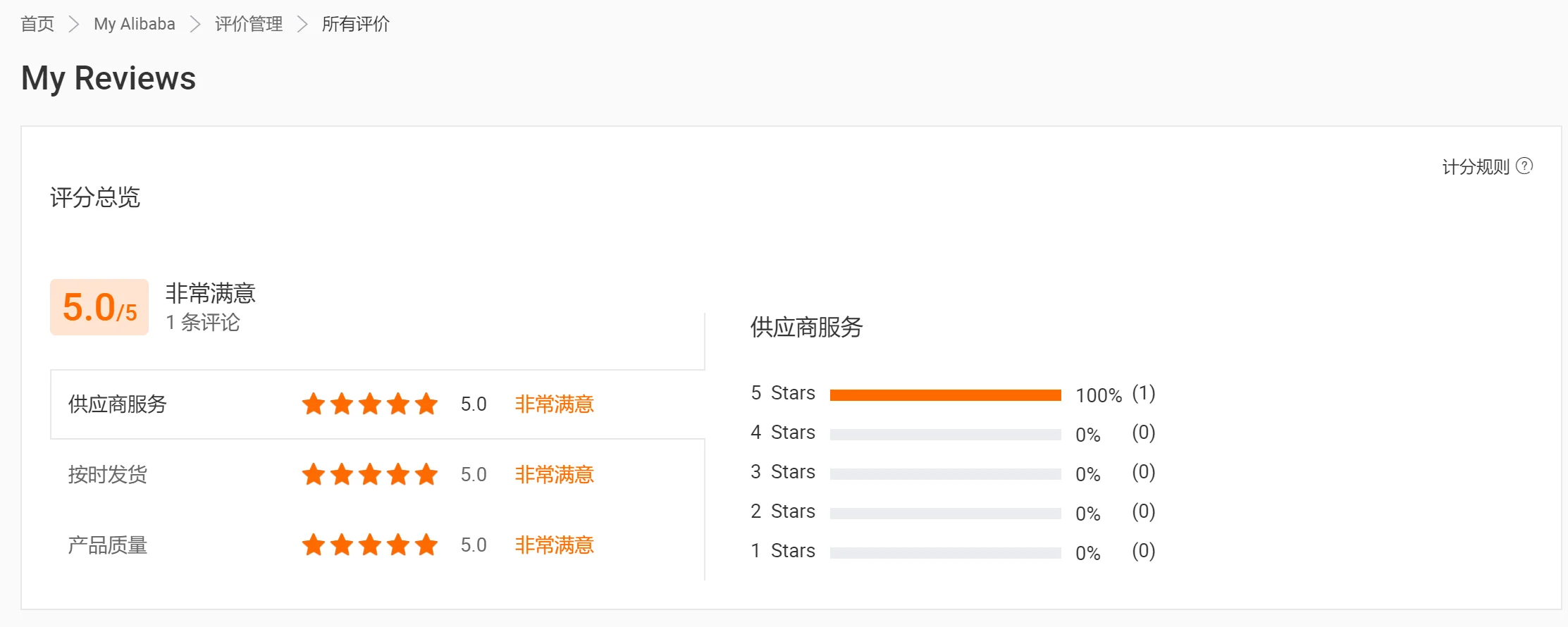Click third star in 产品质量 row
The image size is (1568, 627).
[x=370, y=545]
